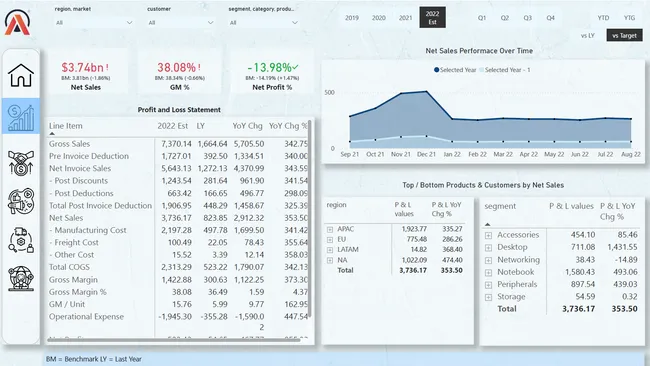This screenshot has height=366, width=650.
Task: Switch to YTD view
Action: (x=603, y=18)
